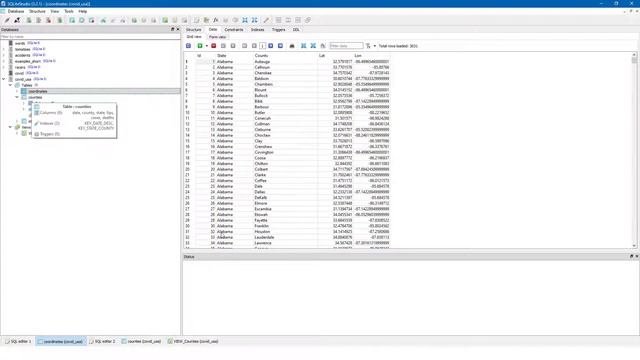This screenshot has width=640, height=360.
Task: Click the data grid vertical scrollbar thumb
Action: click(634, 60)
